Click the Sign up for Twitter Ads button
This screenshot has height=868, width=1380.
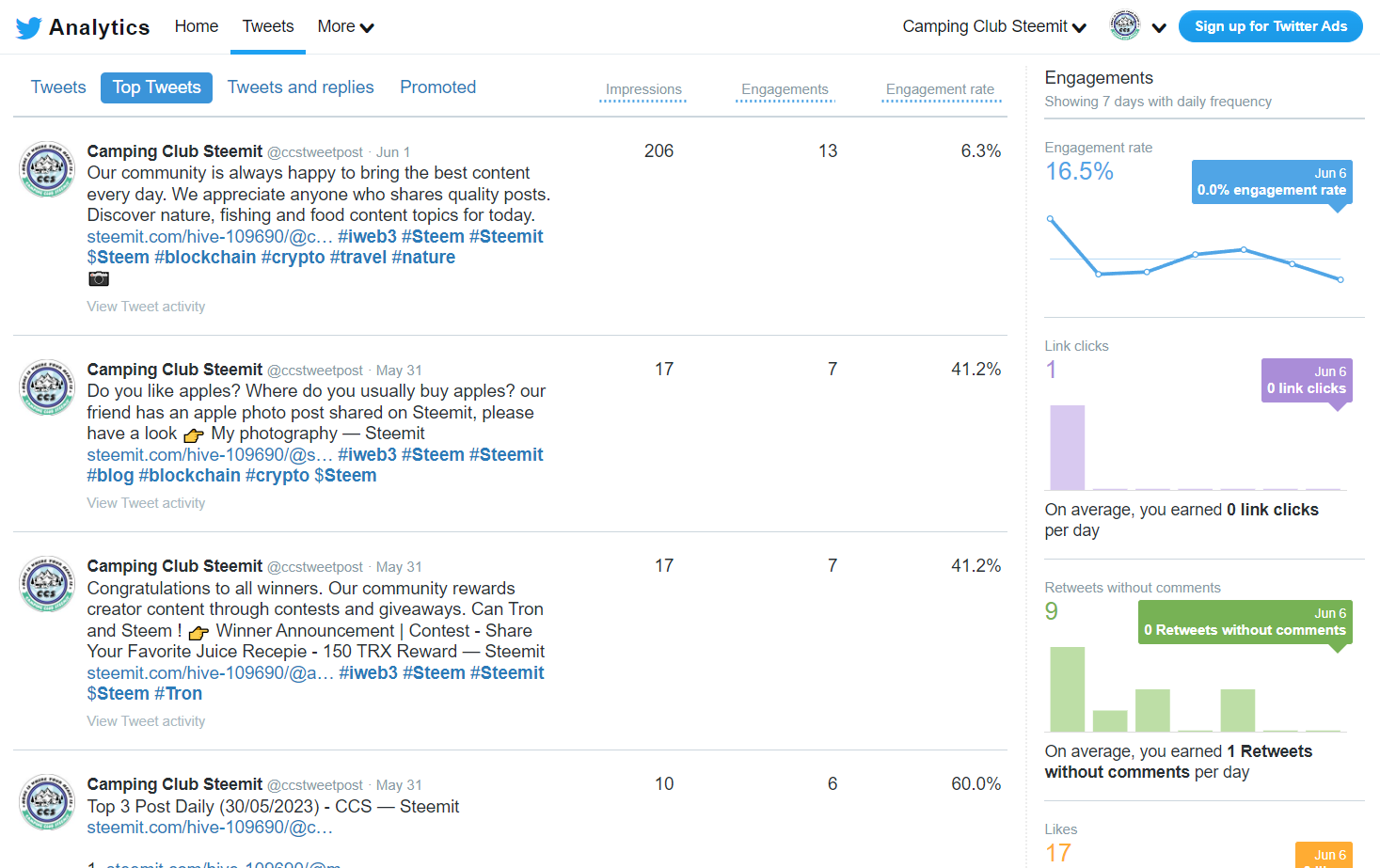(x=1271, y=26)
